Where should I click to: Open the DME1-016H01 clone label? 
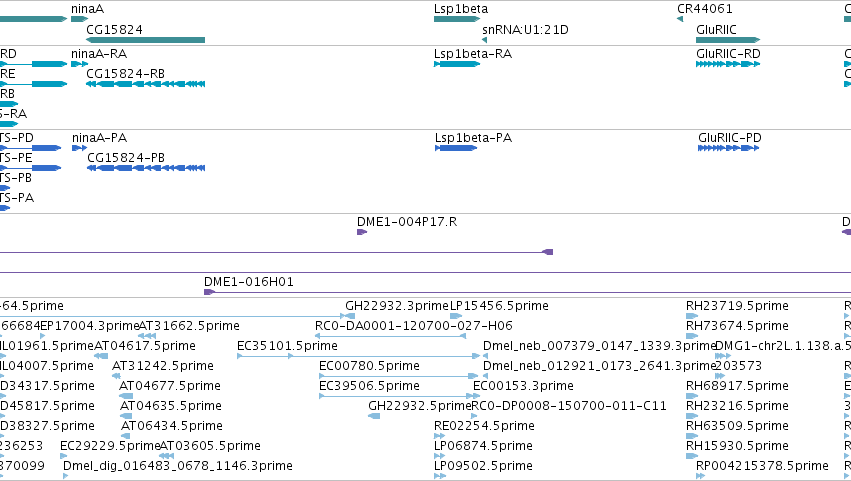point(249,282)
